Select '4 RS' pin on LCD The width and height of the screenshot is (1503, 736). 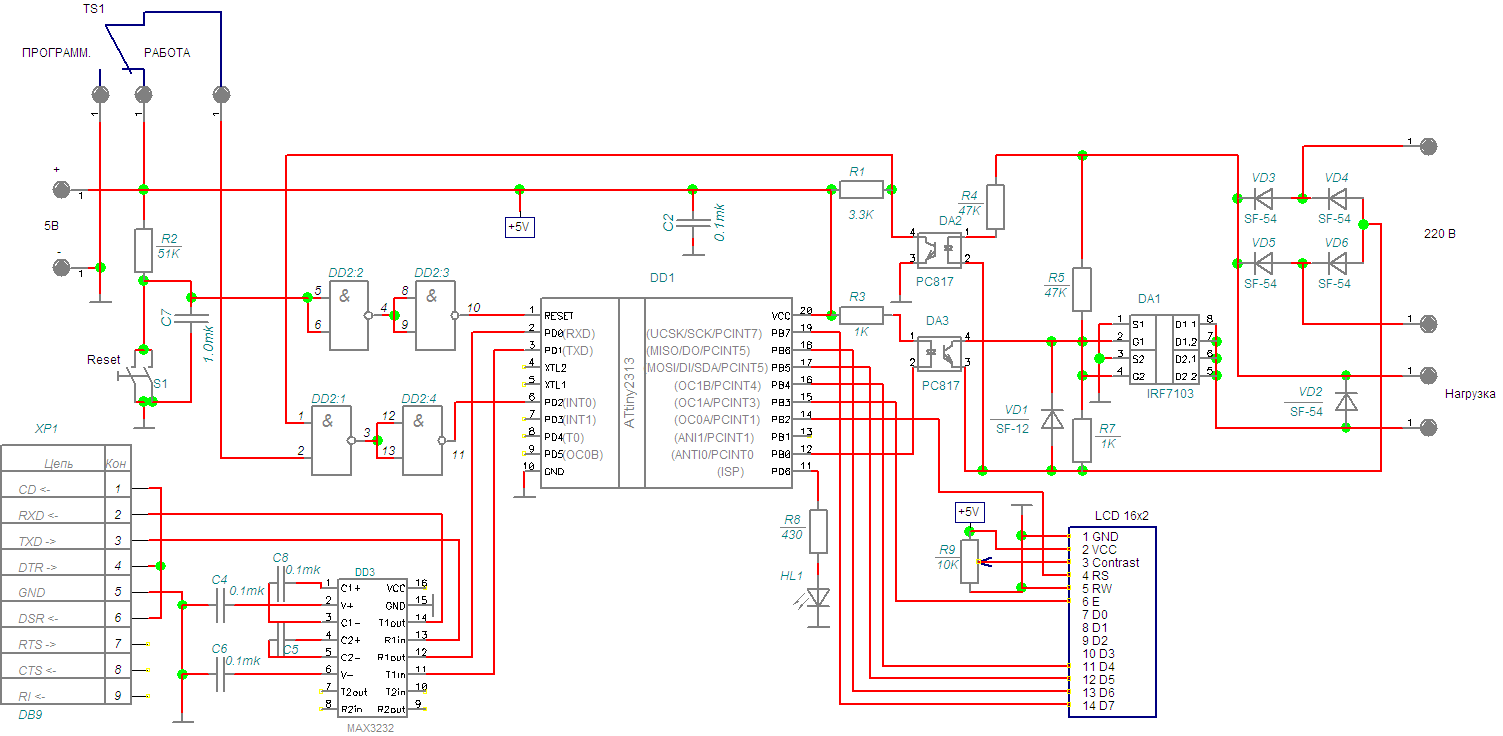click(1094, 576)
